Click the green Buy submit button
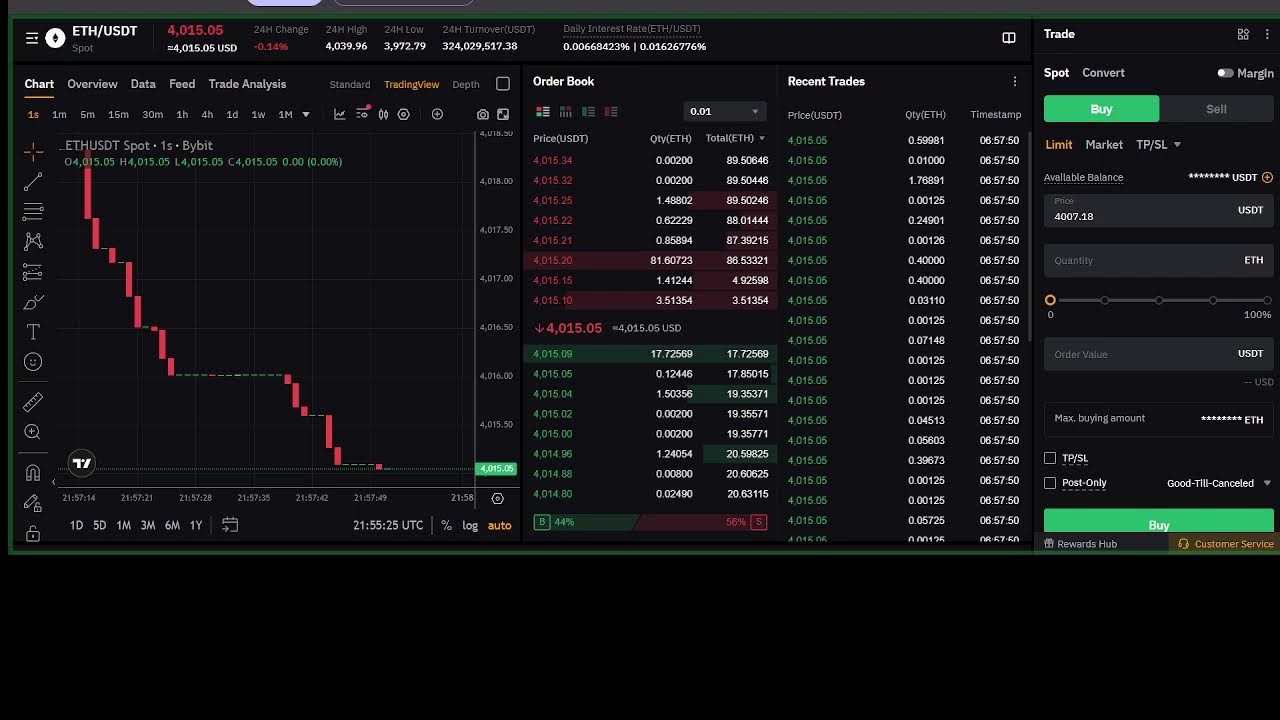Viewport: 1280px width, 720px height. [1159, 522]
